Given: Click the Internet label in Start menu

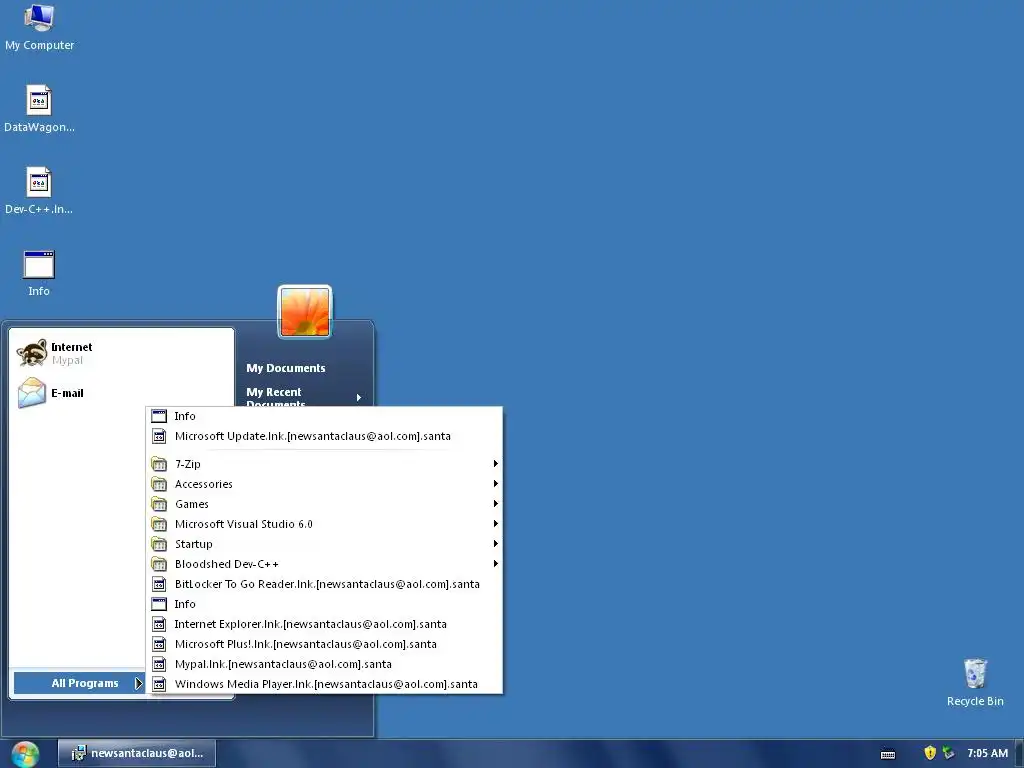Looking at the screenshot, I should (72, 347).
